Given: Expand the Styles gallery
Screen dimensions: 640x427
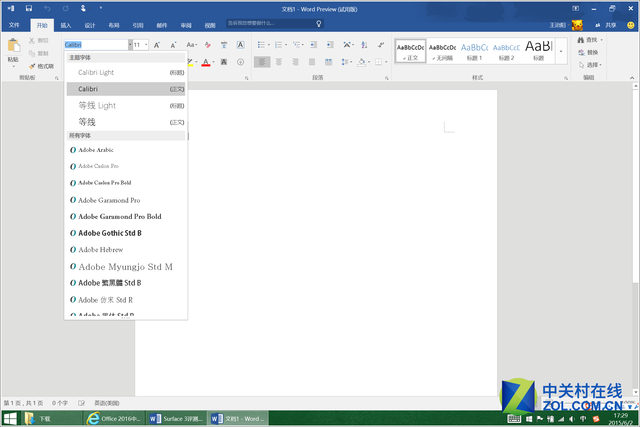Looking at the screenshot, I should [x=561, y=51].
